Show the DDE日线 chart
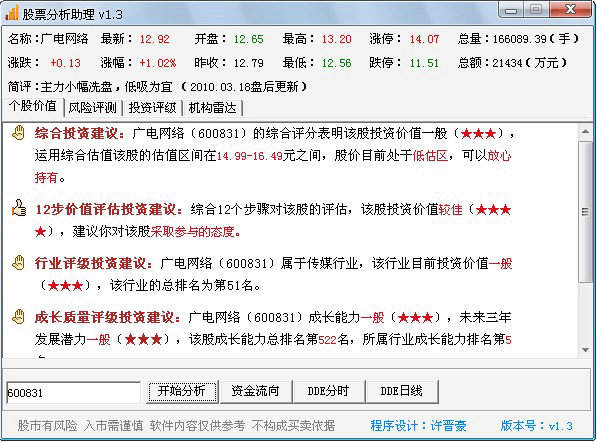Viewport: 597px width, 442px height. [402, 391]
